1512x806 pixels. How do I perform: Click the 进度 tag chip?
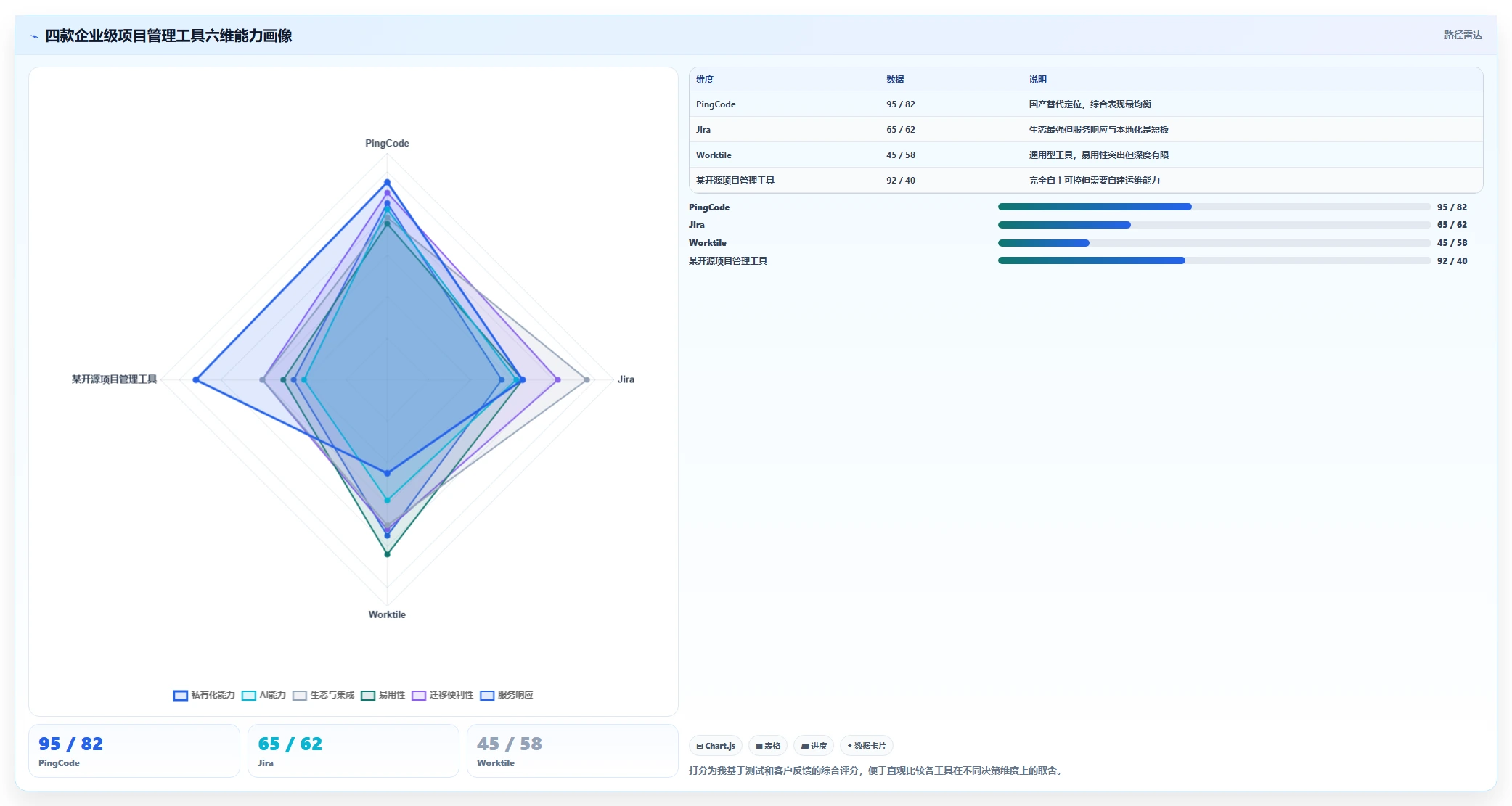(x=814, y=746)
